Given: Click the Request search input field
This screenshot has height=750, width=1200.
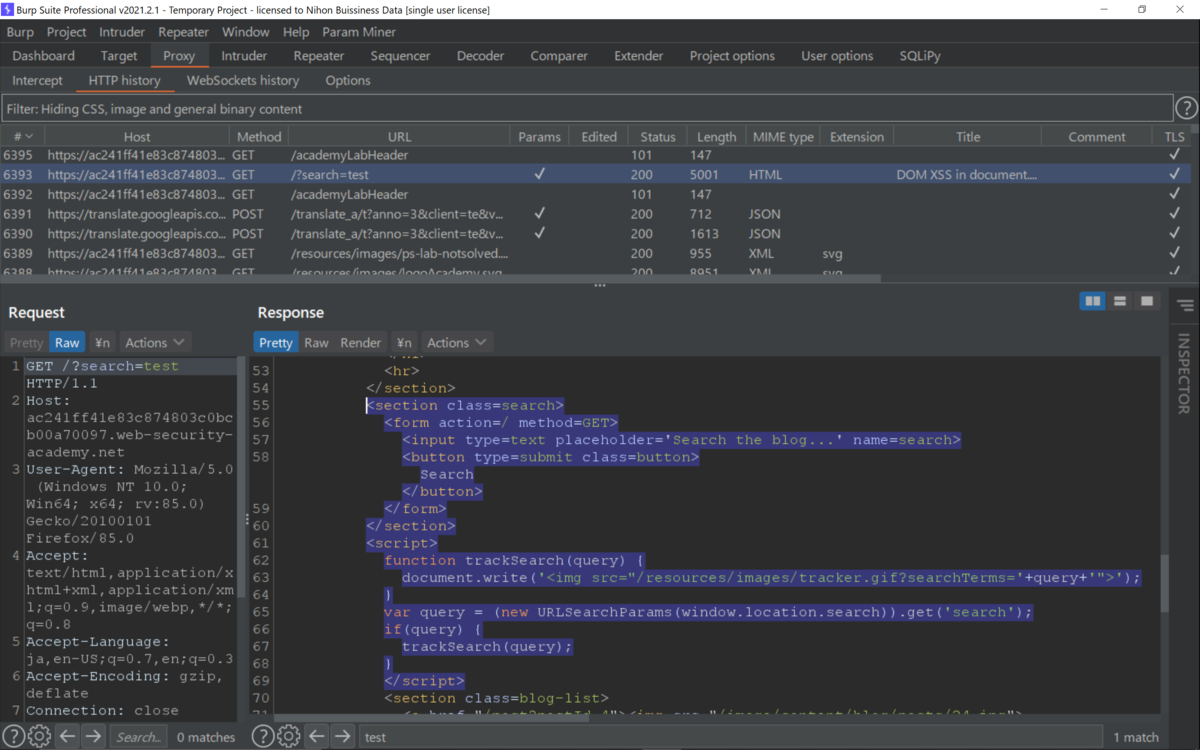Looking at the screenshot, I should coord(138,737).
